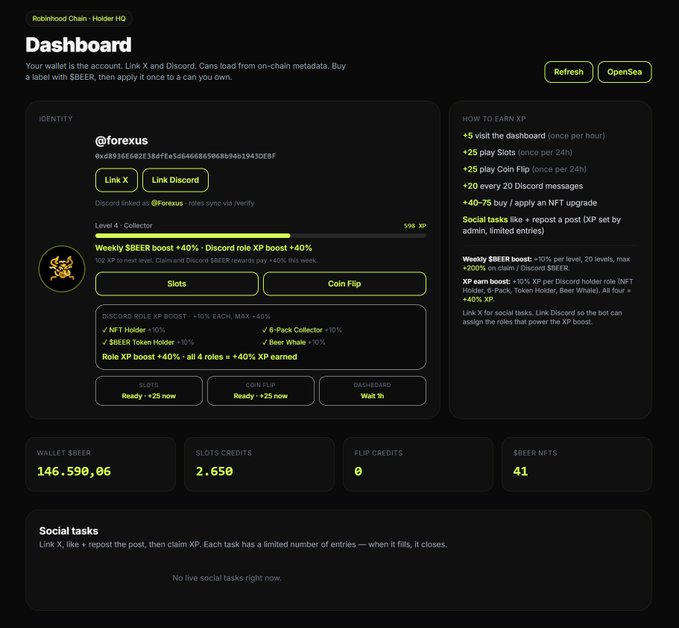The width and height of the screenshot is (679, 628).
Task: Click the Role XP boost +40% summary line
Action: pyautogui.click(x=200, y=357)
